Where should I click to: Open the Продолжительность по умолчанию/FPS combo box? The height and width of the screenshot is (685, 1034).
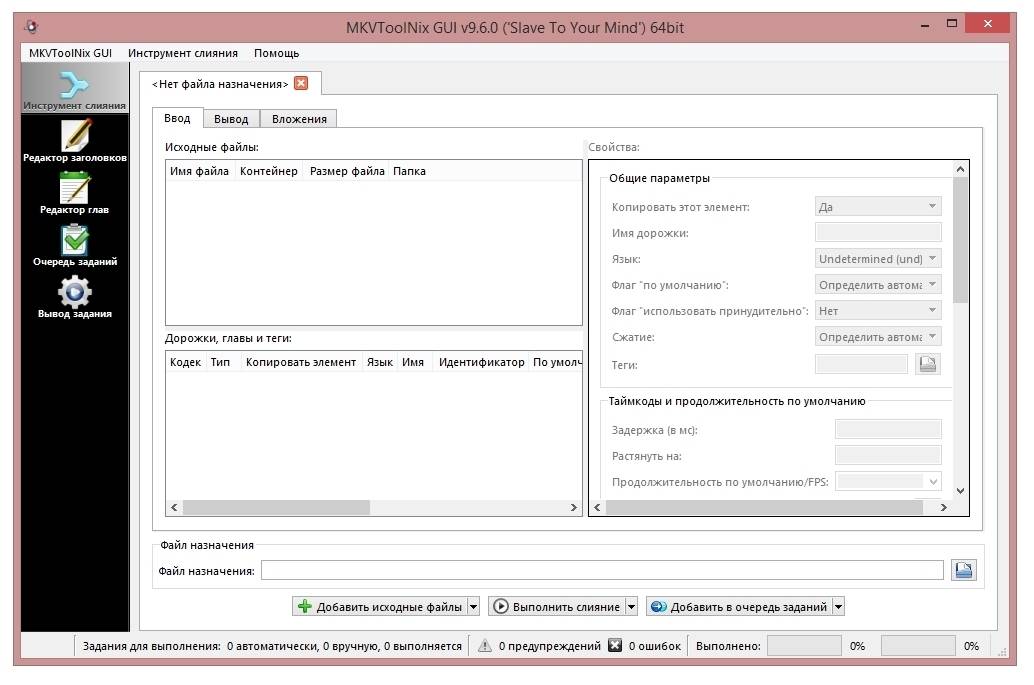point(888,481)
